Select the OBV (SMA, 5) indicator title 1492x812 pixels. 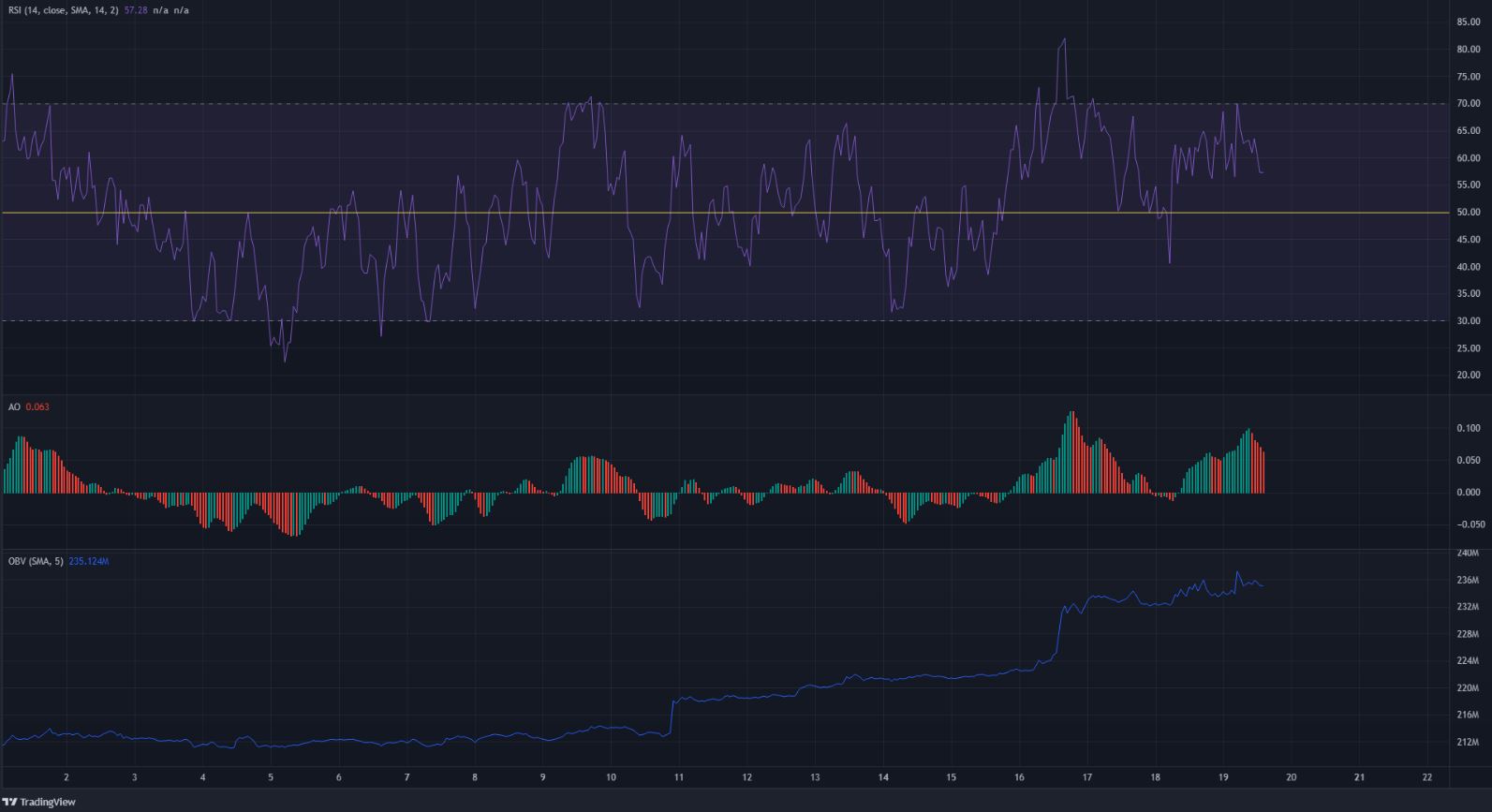(36, 561)
